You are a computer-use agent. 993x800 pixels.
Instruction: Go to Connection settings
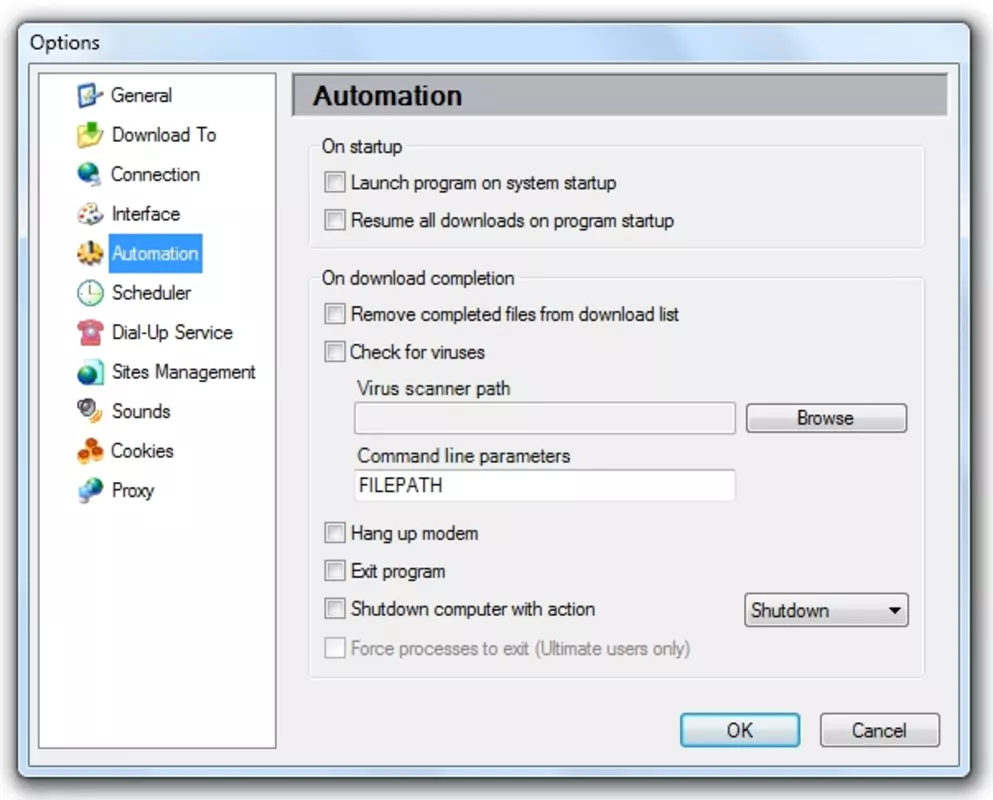(x=155, y=174)
